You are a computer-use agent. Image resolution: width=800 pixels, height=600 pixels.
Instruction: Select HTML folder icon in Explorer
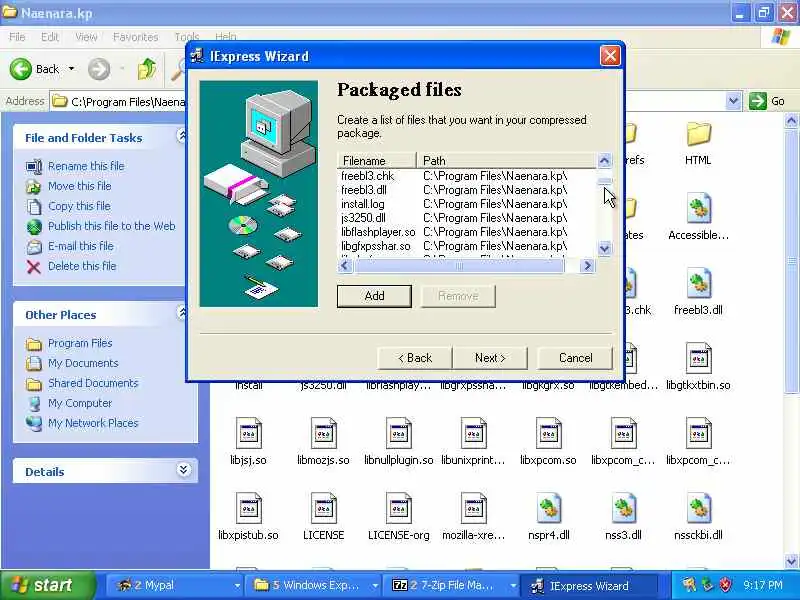point(698,135)
